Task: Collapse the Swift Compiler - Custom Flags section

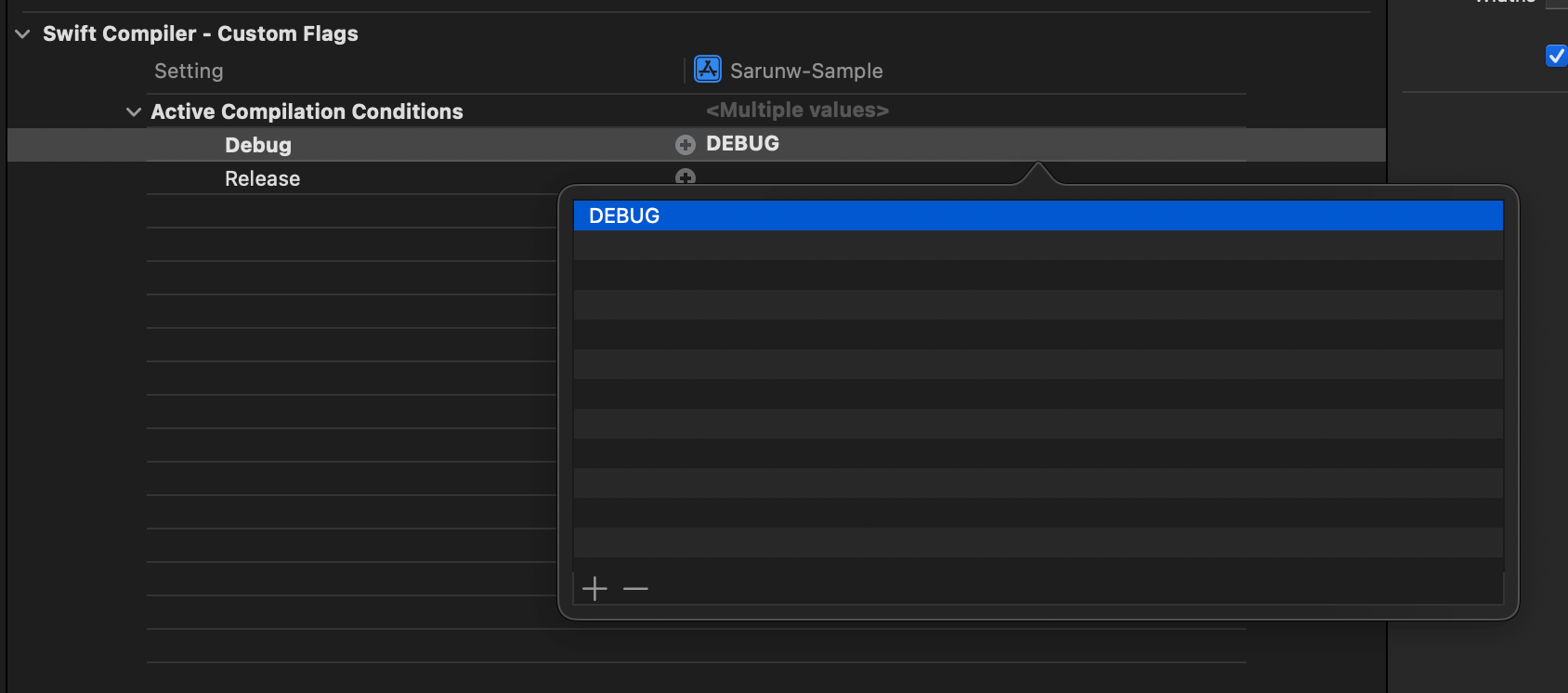Action: 22,34
